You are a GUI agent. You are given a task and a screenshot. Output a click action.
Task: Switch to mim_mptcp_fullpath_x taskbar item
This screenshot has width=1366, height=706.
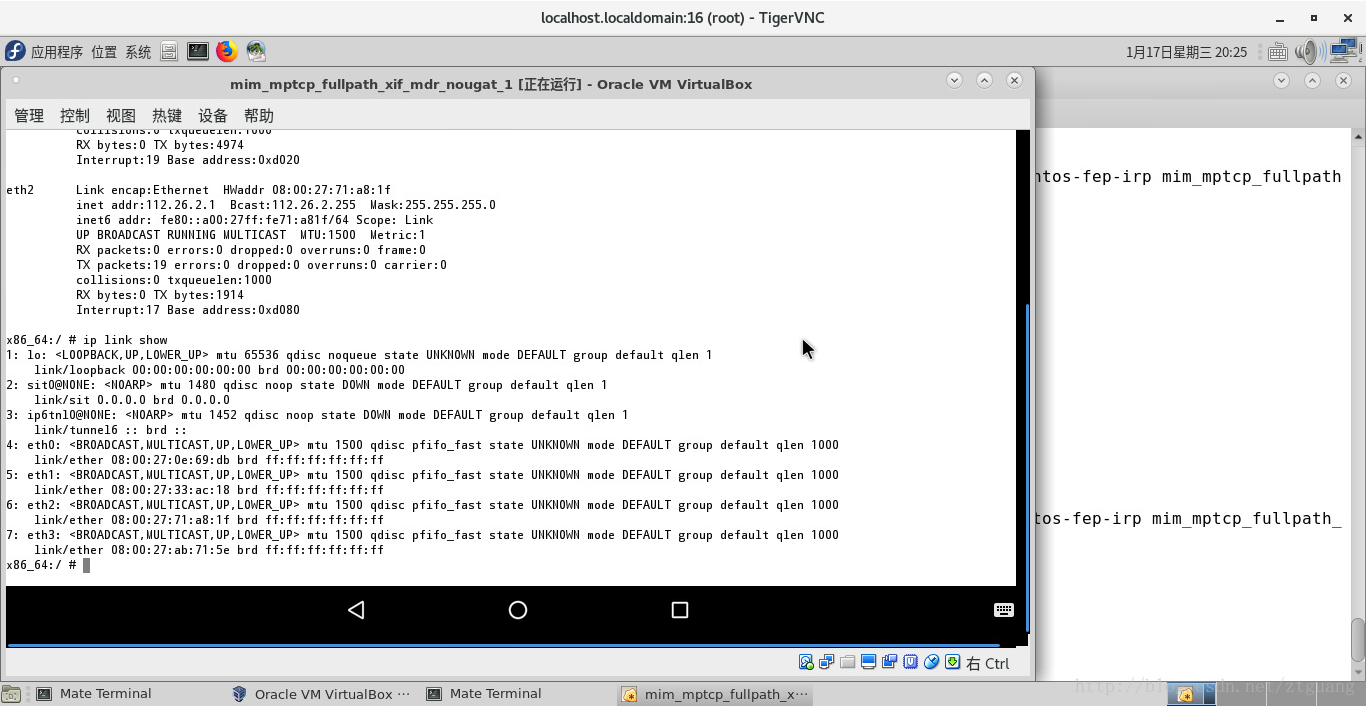(x=715, y=694)
